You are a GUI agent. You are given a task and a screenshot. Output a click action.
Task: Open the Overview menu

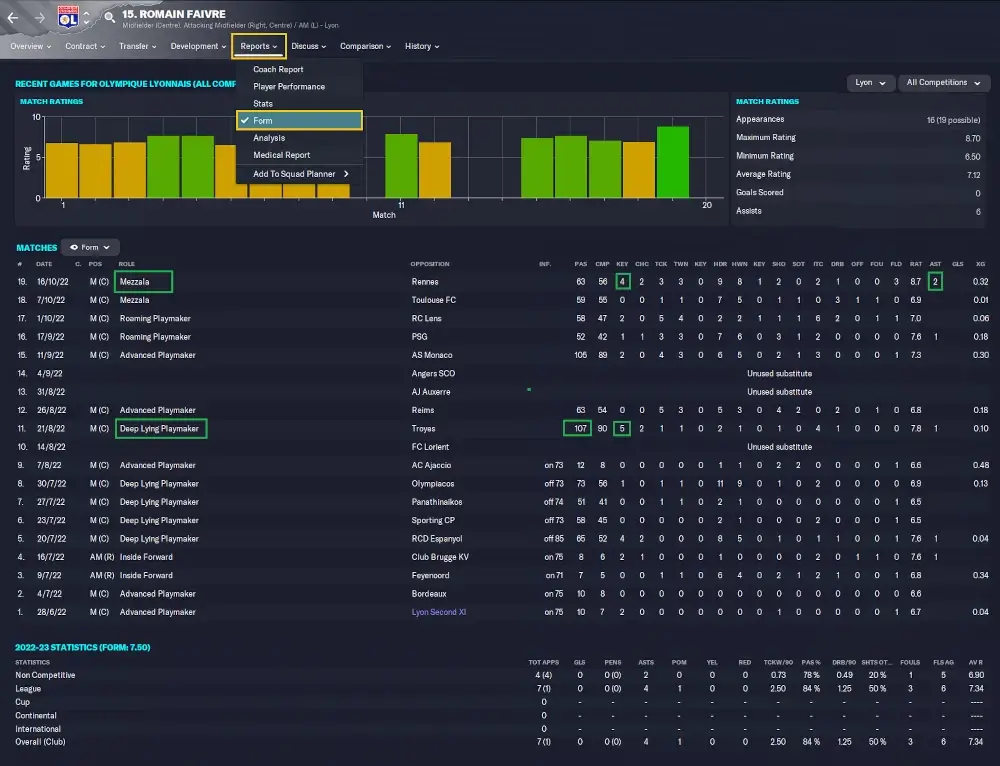(30, 46)
